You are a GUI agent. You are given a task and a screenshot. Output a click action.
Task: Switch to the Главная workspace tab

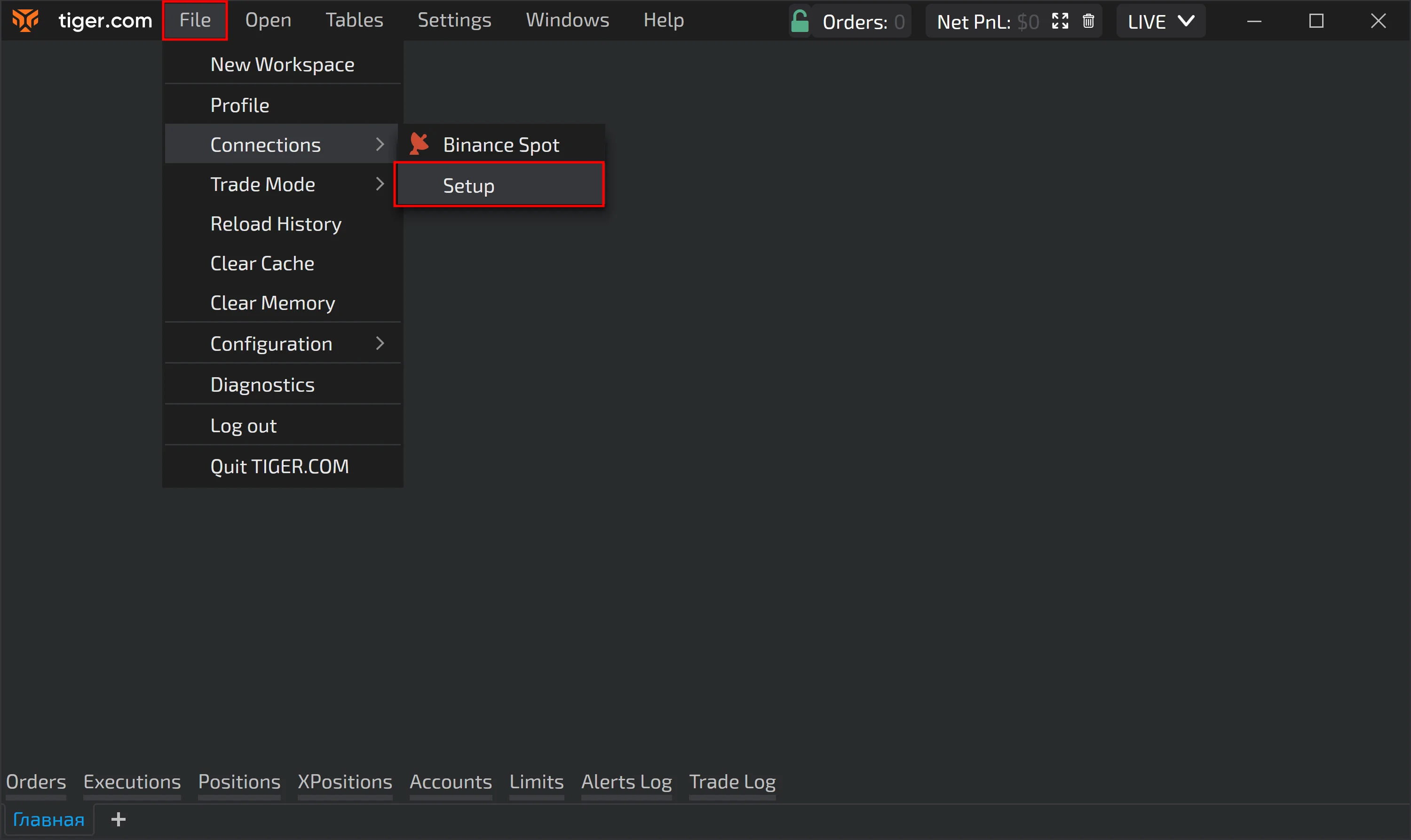pyautogui.click(x=48, y=819)
